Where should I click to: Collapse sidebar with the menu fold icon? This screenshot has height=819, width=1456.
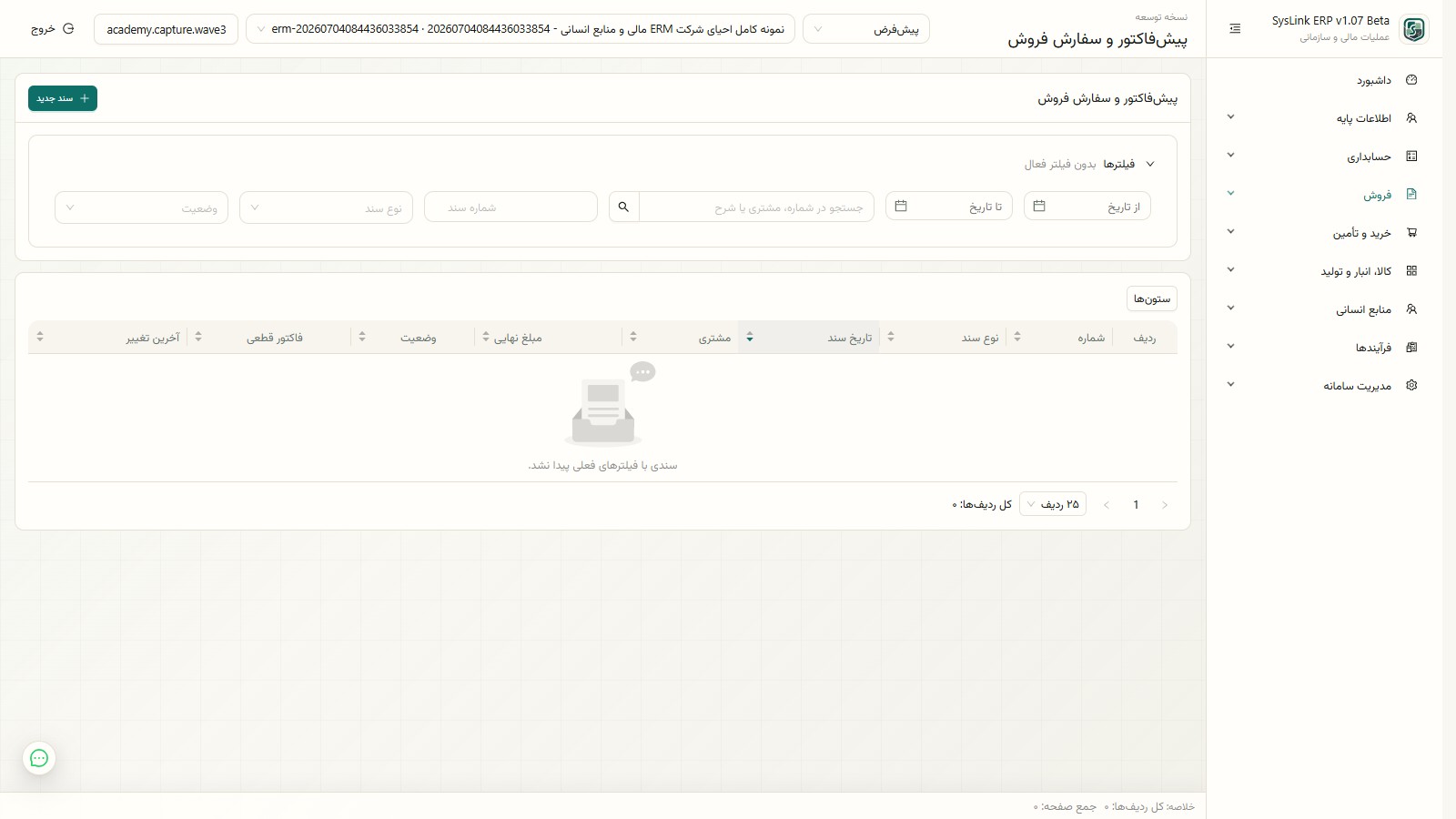1235,29
